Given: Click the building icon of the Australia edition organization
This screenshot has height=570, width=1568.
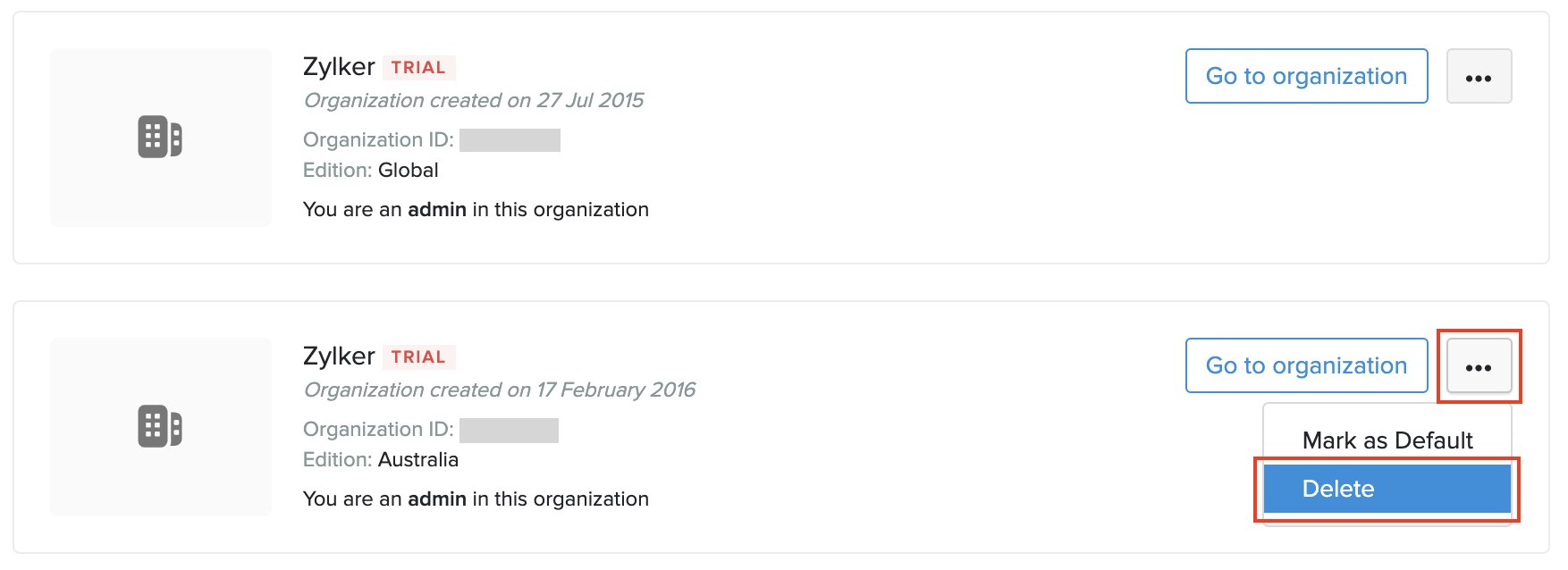Looking at the screenshot, I should (x=160, y=426).
